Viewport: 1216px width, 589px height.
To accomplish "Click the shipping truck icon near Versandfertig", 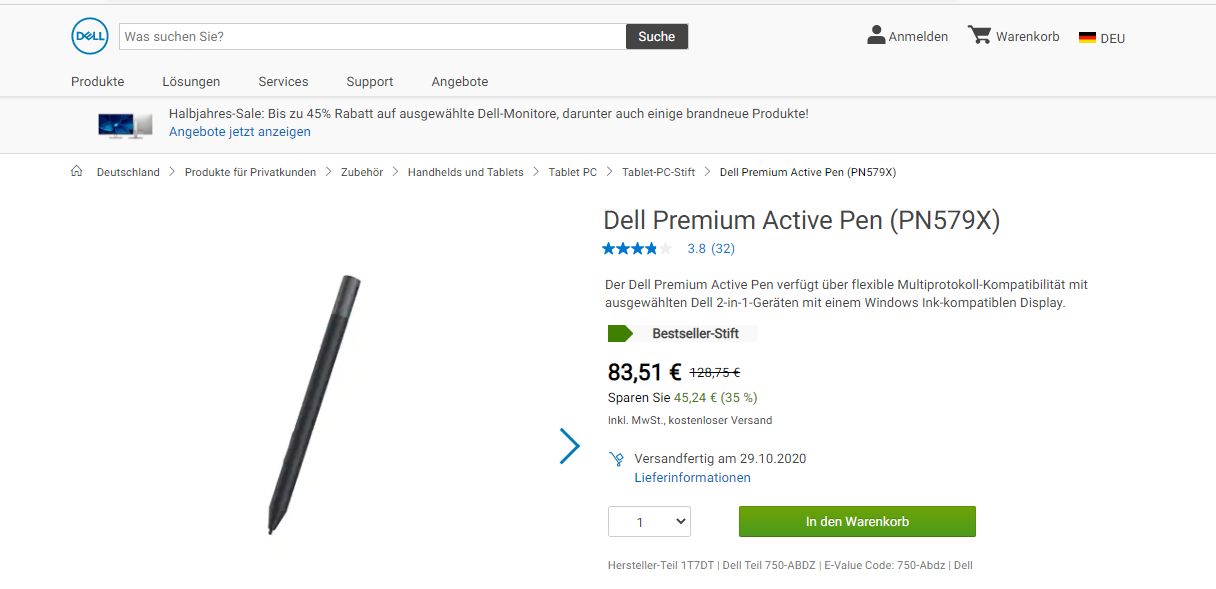I will tap(615, 458).
